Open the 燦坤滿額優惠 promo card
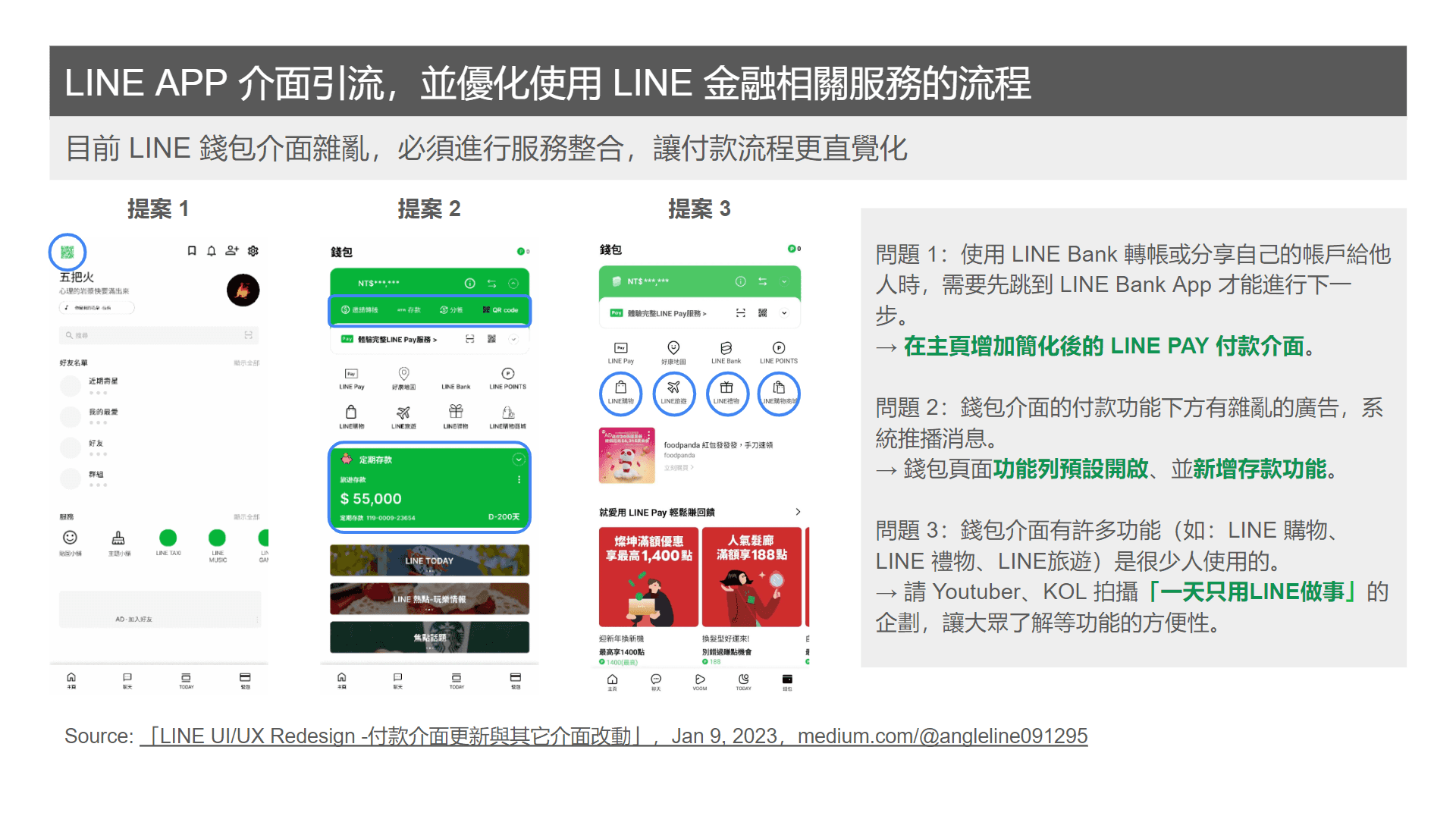 click(x=648, y=577)
